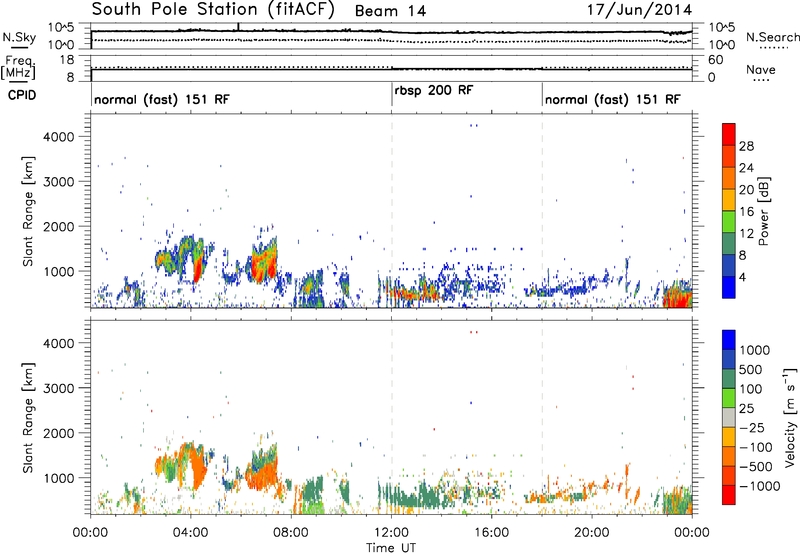Click first 'normal (fast) 151 RF' label at 00:00
The width and height of the screenshot is (800, 554).
point(162,99)
